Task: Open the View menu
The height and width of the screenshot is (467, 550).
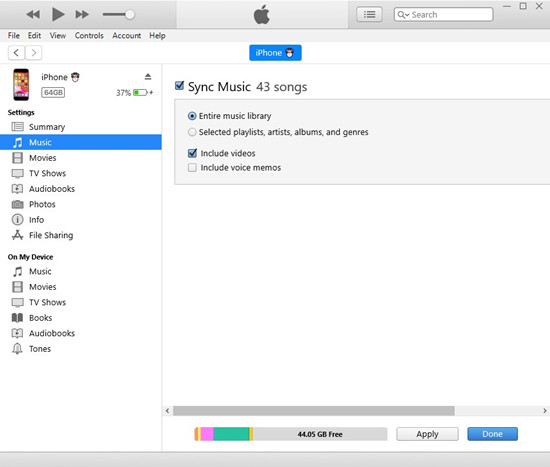Action: pyautogui.click(x=58, y=35)
